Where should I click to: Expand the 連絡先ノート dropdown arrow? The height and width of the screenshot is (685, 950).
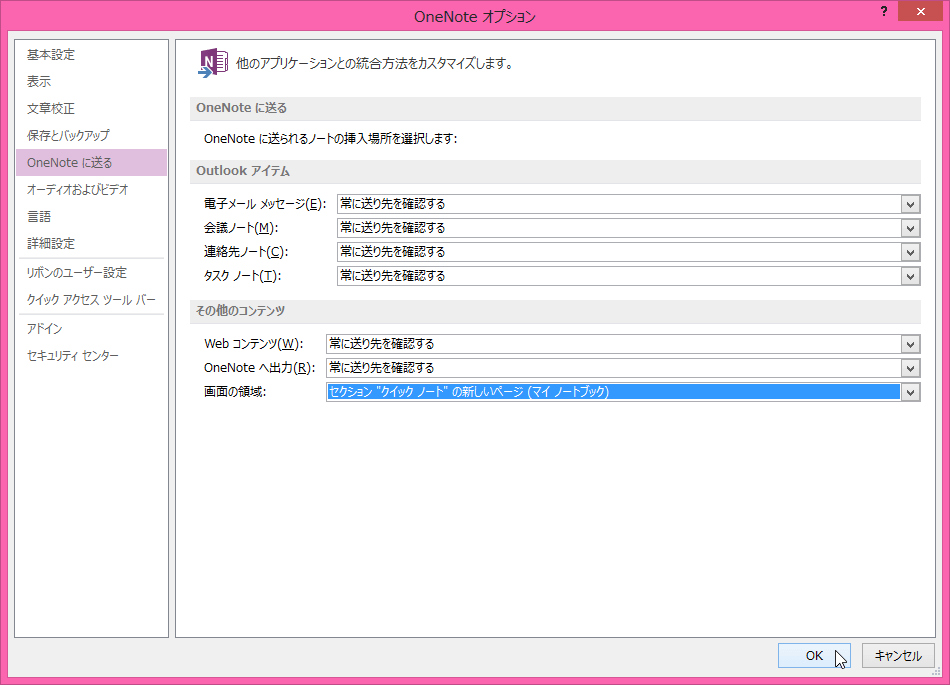coord(910,252)
